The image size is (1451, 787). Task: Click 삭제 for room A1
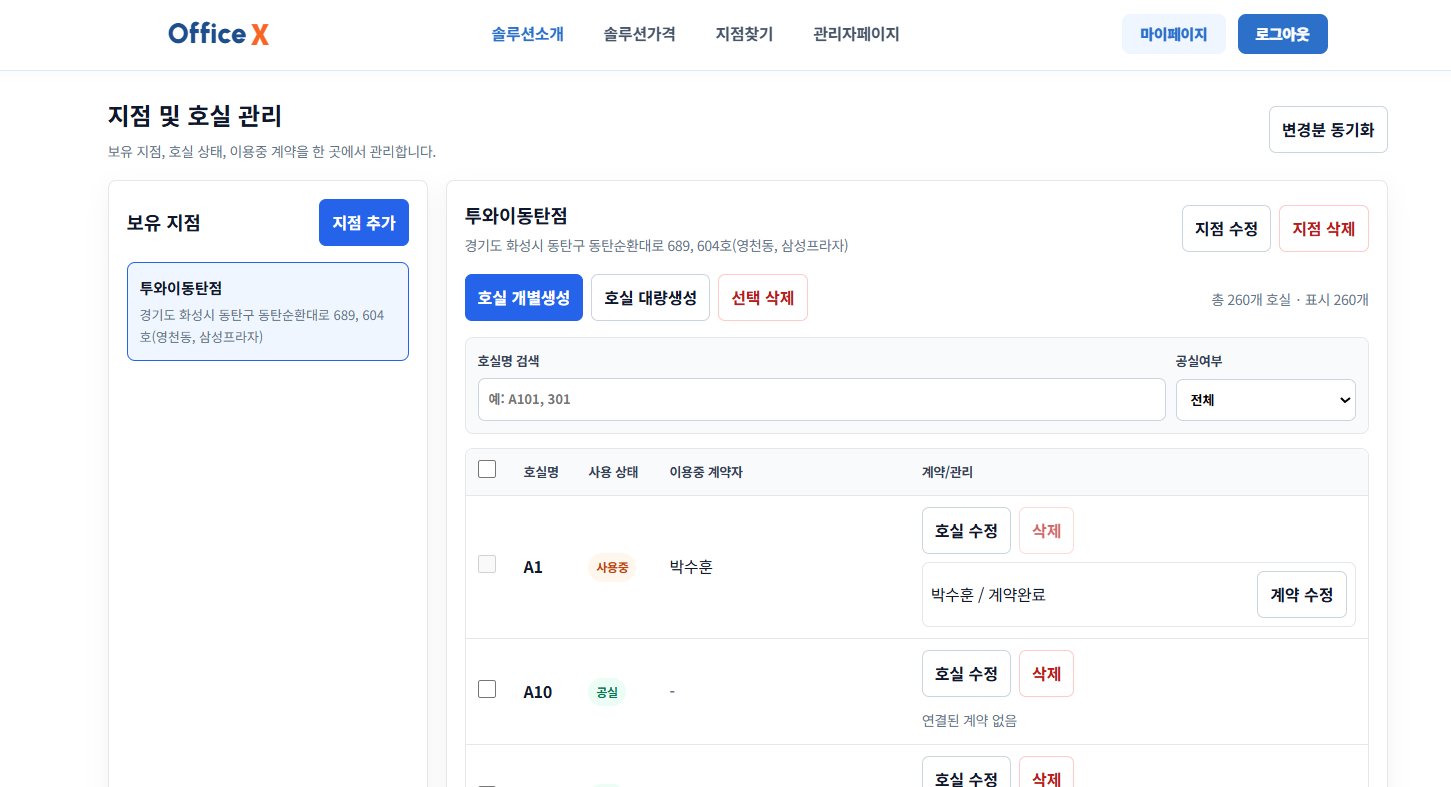1046,531
